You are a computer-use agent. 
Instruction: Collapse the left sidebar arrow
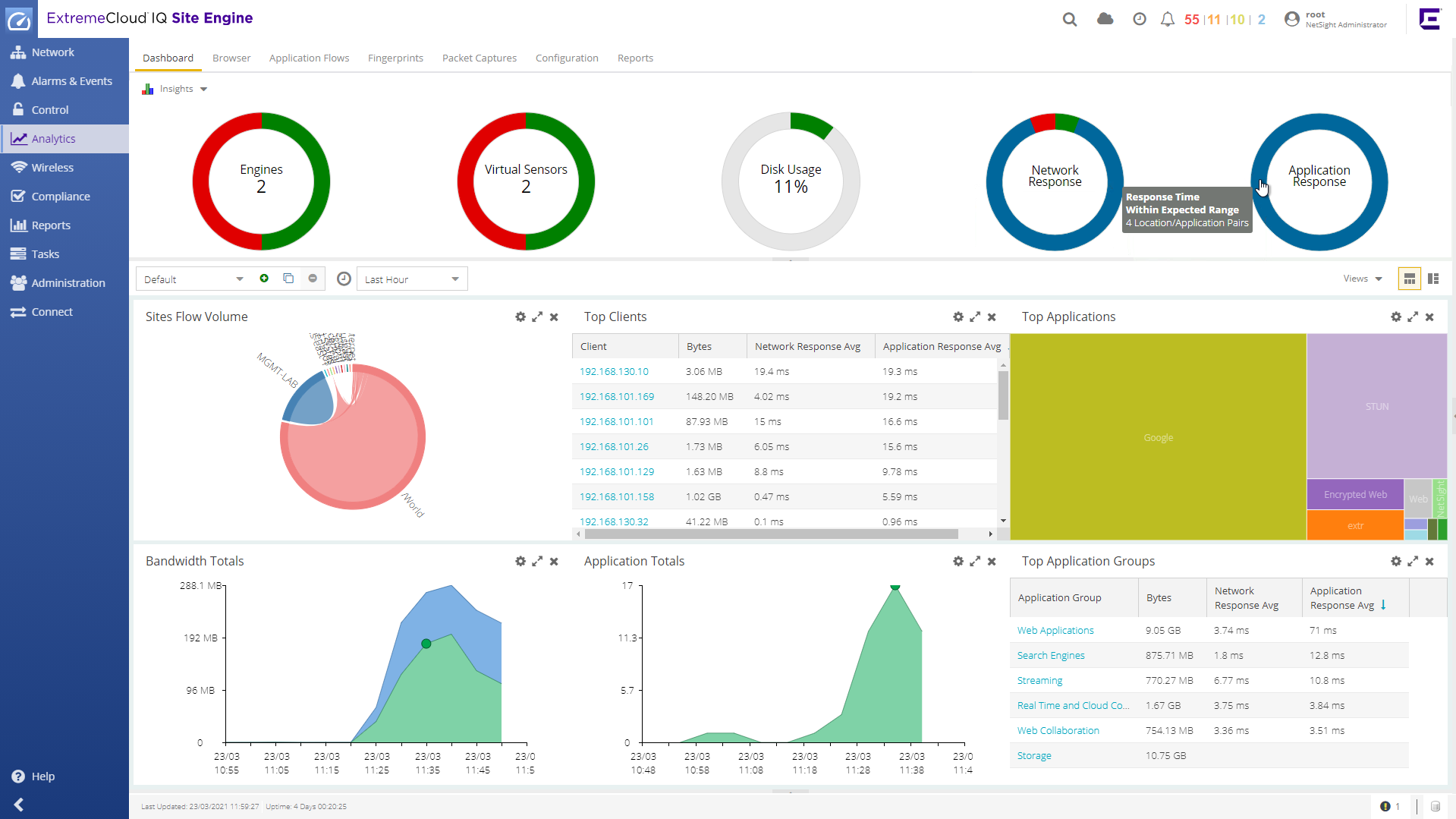click(19, 805)
